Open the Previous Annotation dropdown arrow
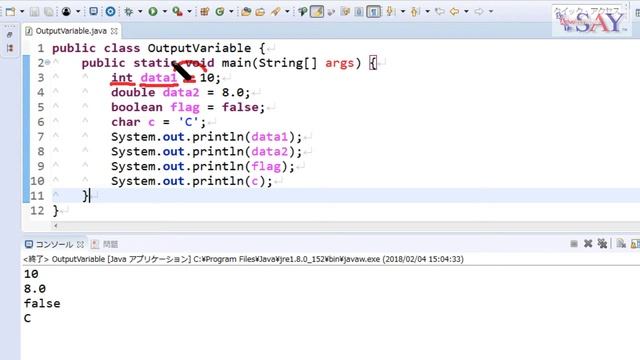Image resolution: width=640 pixels, height=360 pixels. [x=427, y=12]
